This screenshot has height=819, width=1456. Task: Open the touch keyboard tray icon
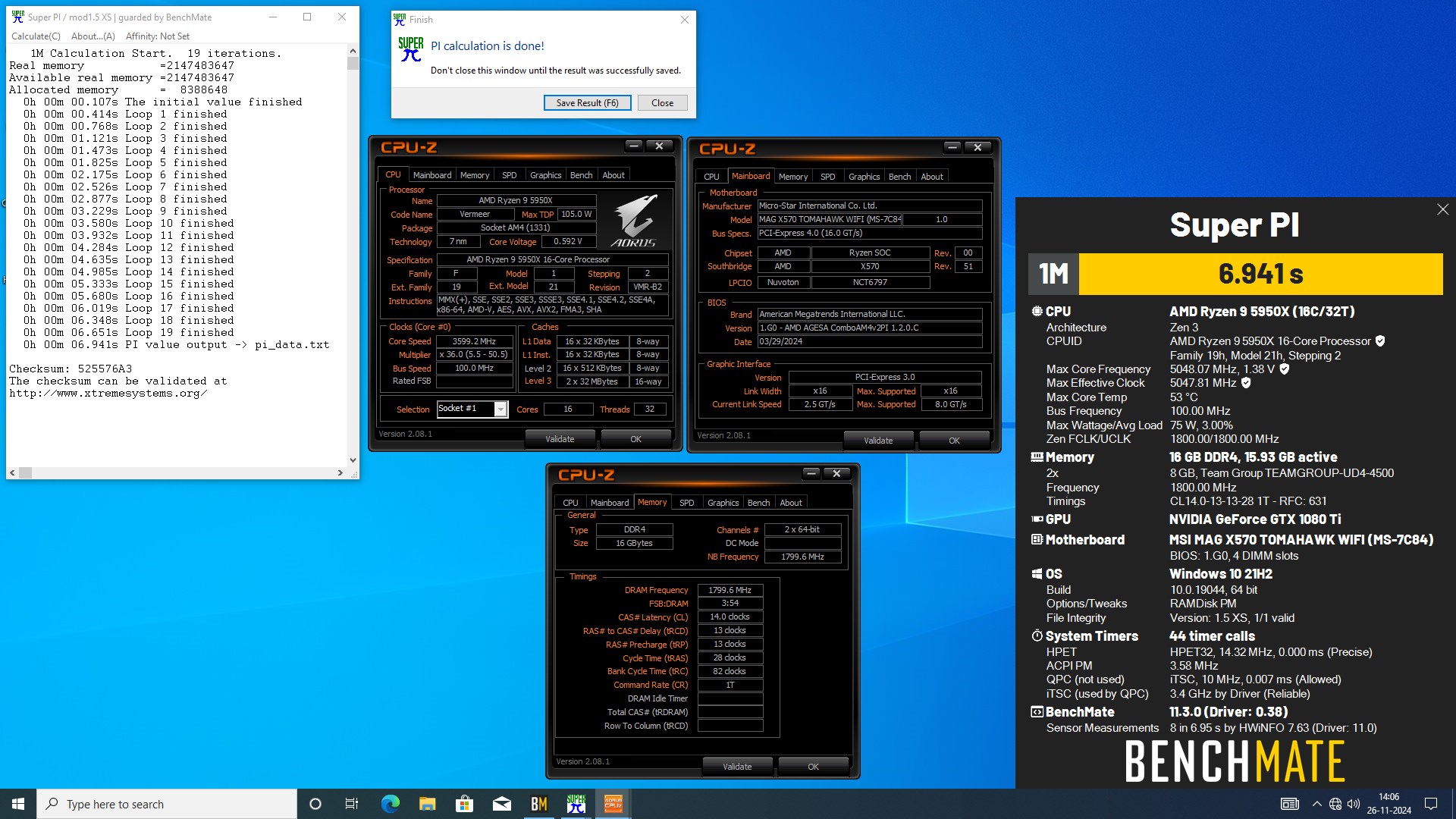1289,804
